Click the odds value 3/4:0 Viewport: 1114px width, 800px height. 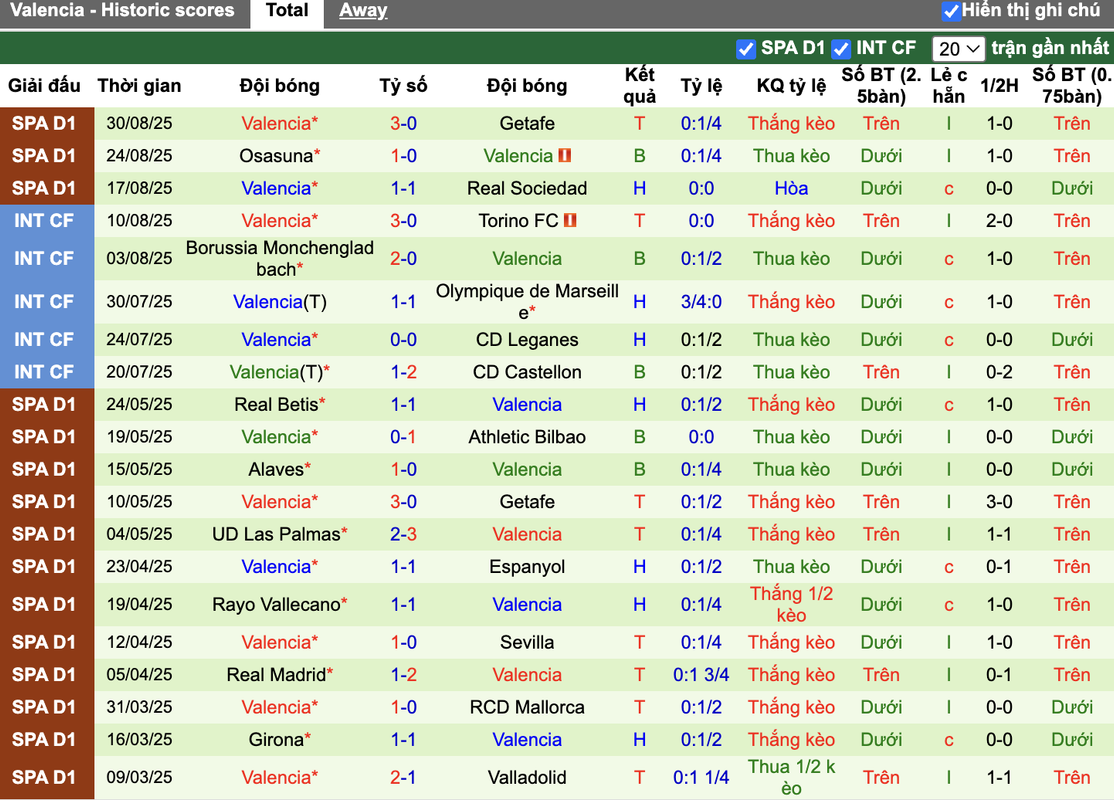(x=701, y=302)
